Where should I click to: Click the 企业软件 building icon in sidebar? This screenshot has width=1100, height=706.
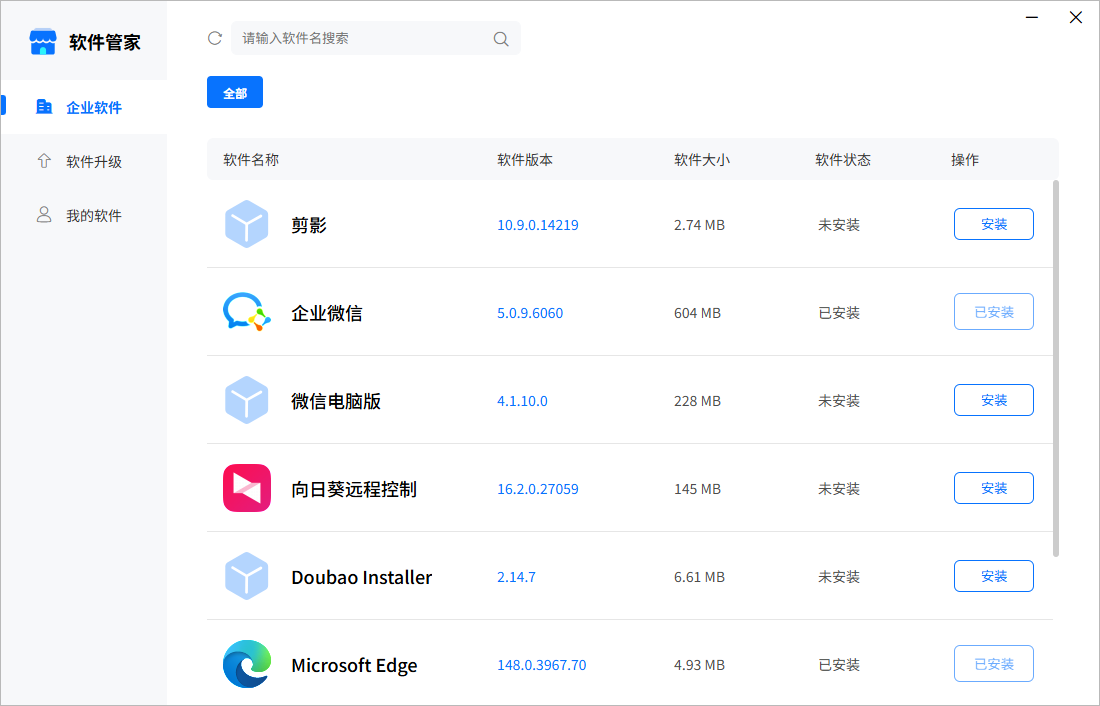pos(44,107)
